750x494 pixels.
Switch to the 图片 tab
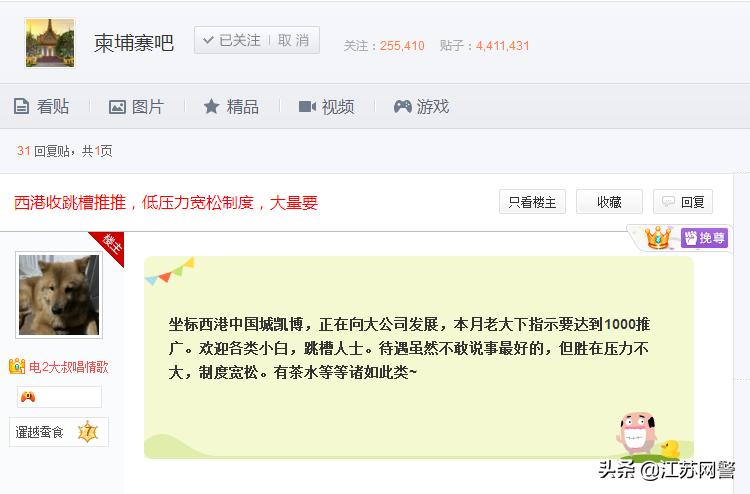pos(137,106)
